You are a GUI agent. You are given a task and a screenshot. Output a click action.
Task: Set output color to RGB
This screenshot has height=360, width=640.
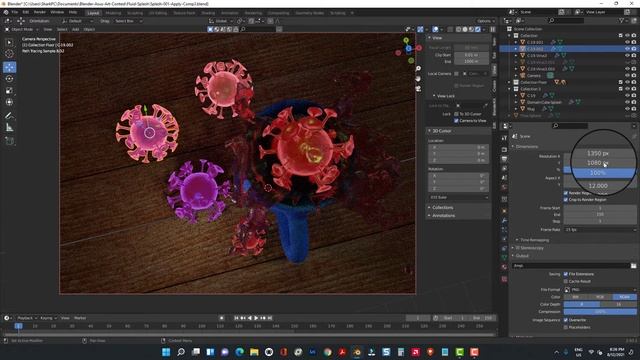coord(600,297)
